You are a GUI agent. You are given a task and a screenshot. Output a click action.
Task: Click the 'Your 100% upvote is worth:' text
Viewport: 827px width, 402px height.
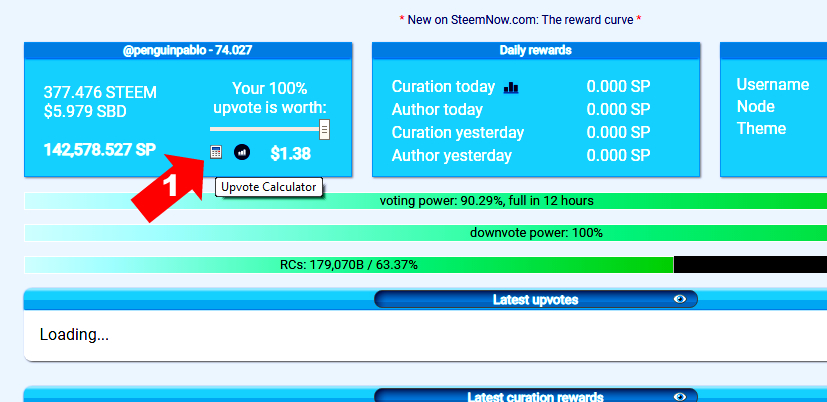pyautogui.click(x=270, y=98)
